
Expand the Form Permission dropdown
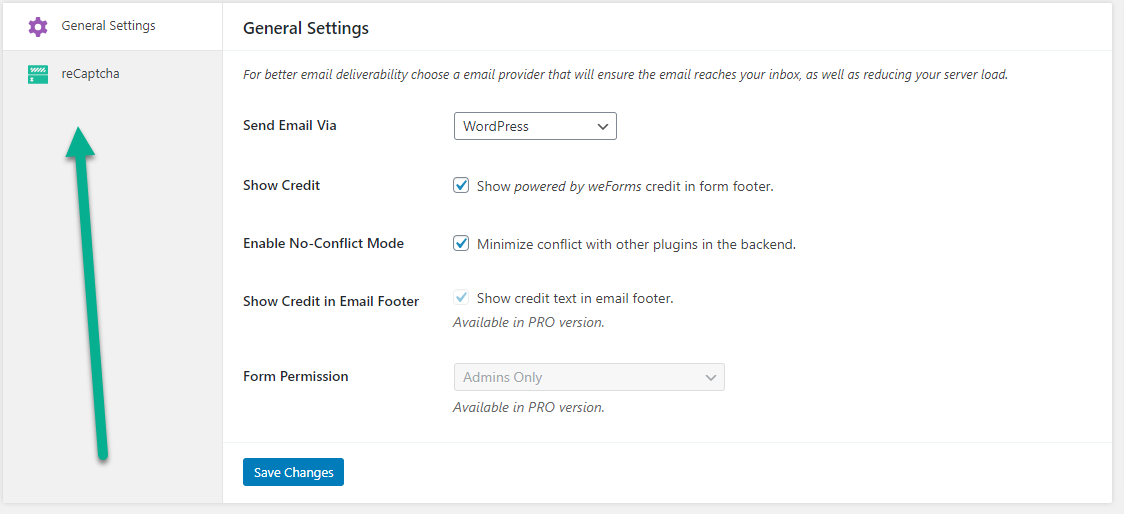(589, 378)
